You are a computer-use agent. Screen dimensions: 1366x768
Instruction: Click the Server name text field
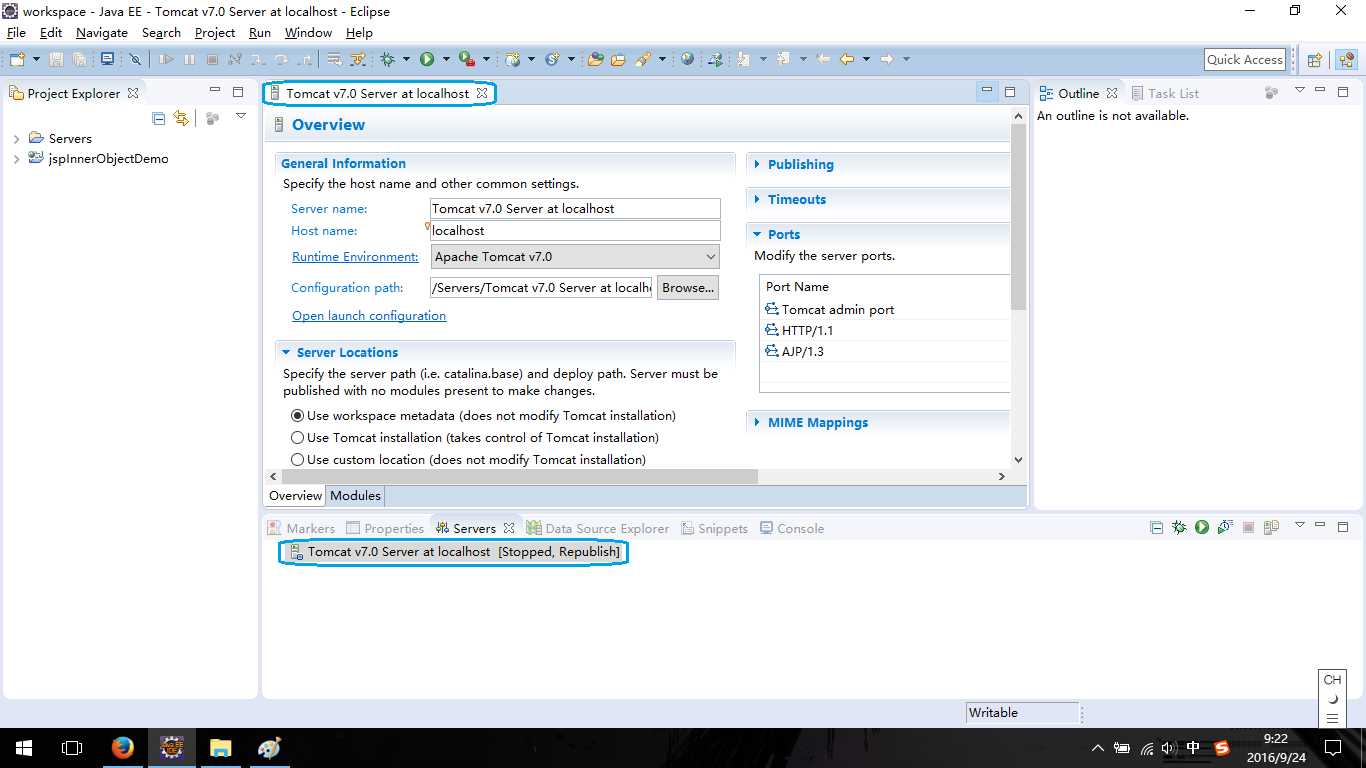575,208
